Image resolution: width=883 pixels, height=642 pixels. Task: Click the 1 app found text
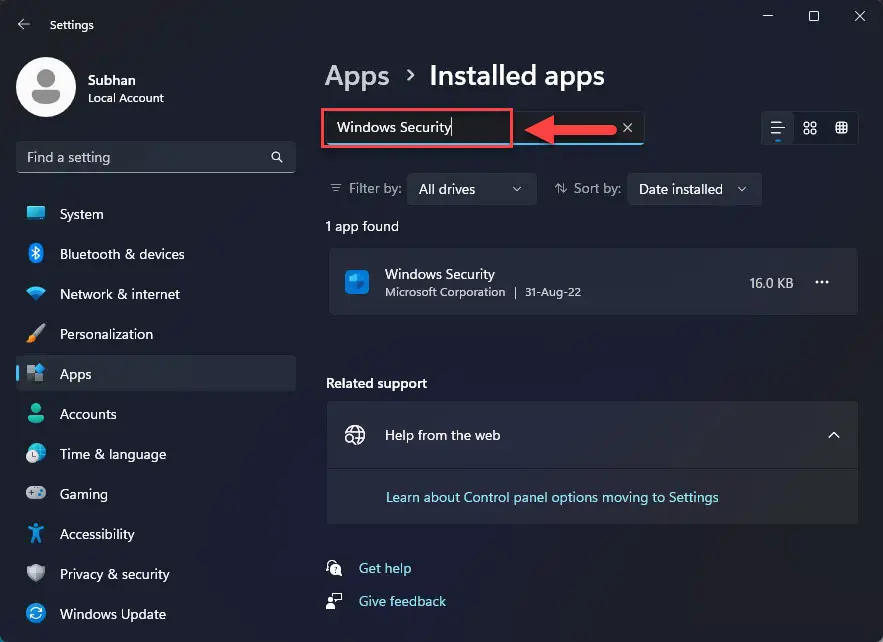362,226
